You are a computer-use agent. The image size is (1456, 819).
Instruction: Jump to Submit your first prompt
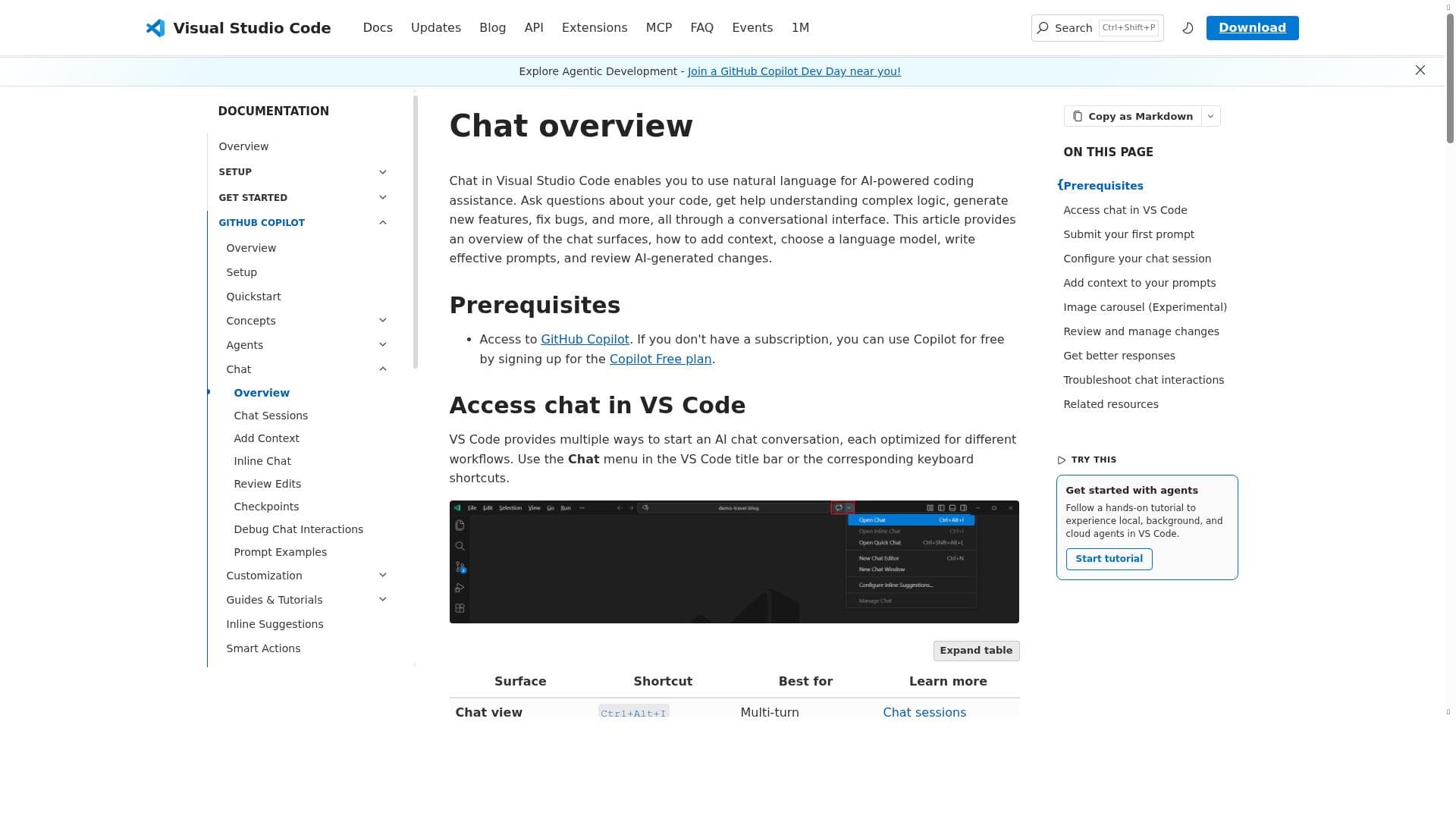click(1128, 234)
